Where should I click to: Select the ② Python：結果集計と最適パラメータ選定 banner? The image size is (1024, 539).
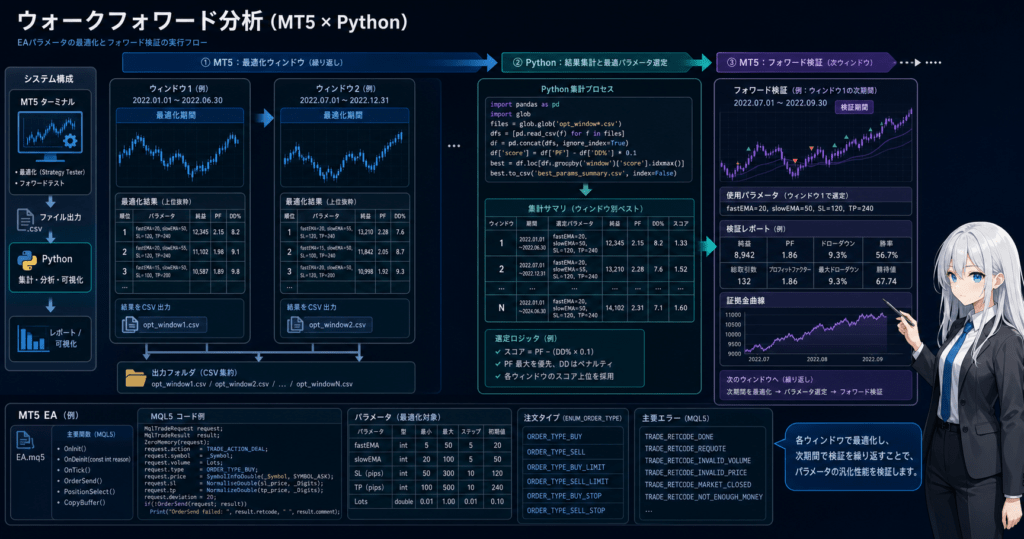click(604, 63)
